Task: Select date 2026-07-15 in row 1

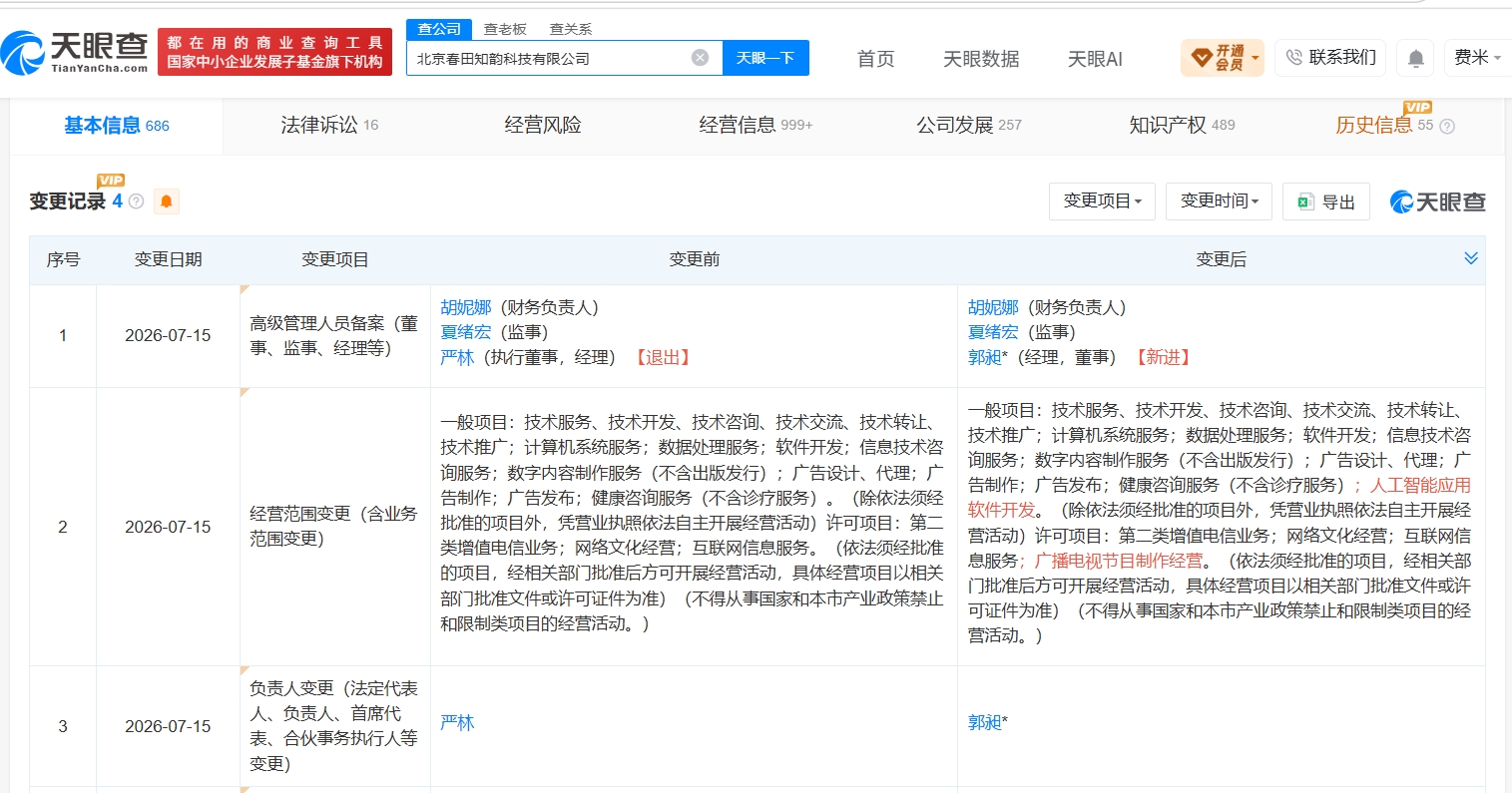Action: click(x=168, y=336)
